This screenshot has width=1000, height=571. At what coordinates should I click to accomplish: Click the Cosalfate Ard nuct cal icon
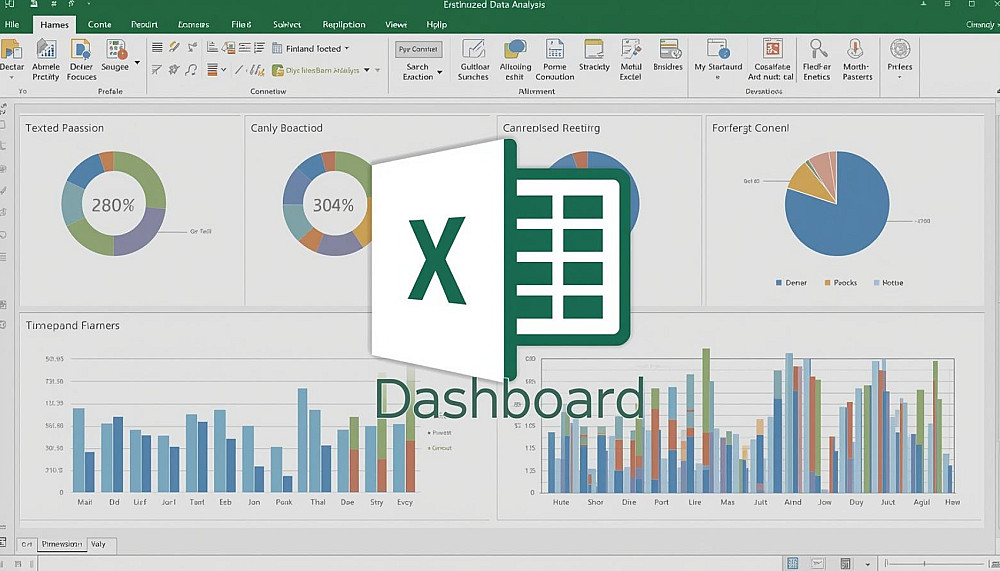[x=772, y=49]
